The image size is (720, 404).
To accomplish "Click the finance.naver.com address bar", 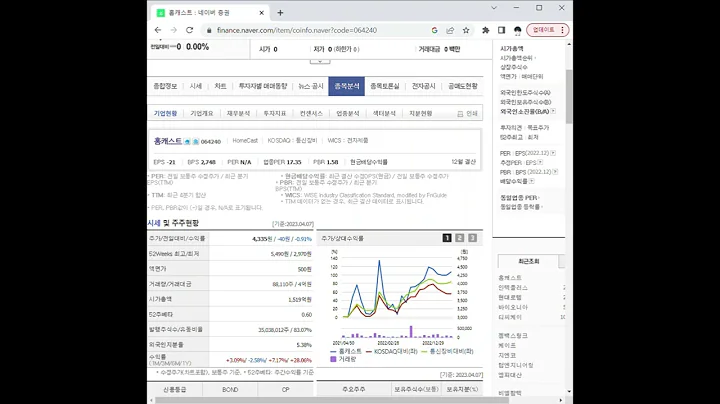I will pyautogui.click(x=297, y=30).
